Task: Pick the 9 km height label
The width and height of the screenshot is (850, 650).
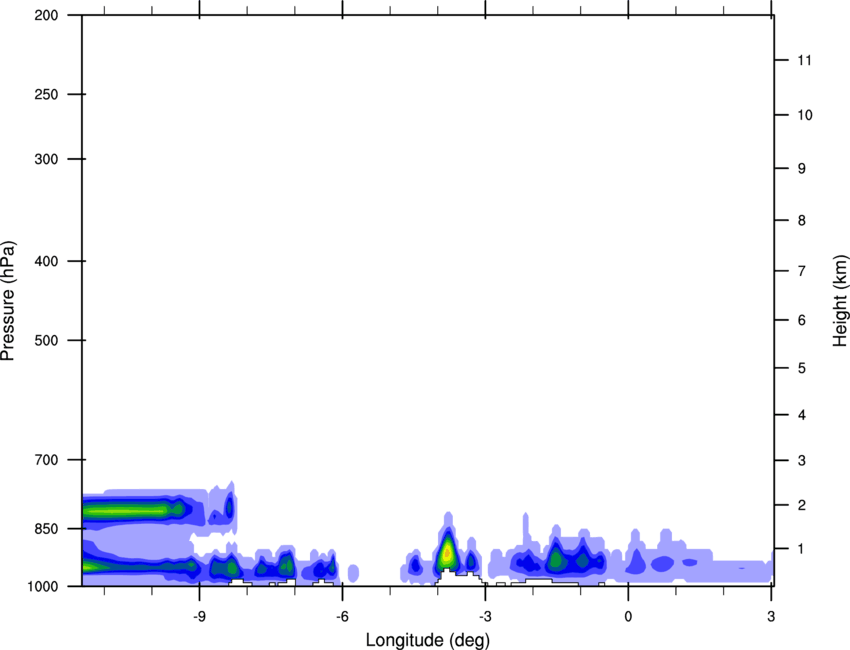Action: pyautogui.click(x=801, y=169)
